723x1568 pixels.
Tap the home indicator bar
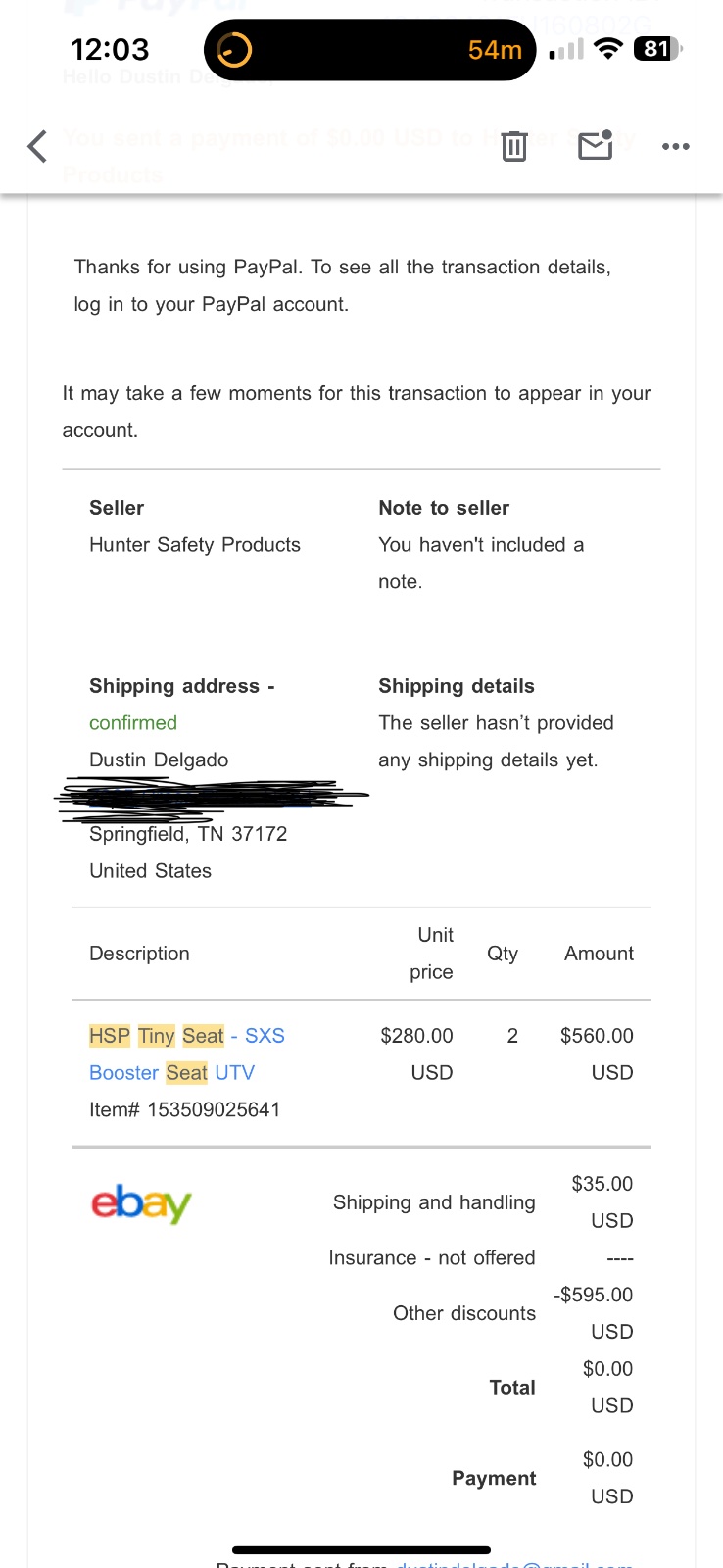[x=361, y=1550]
